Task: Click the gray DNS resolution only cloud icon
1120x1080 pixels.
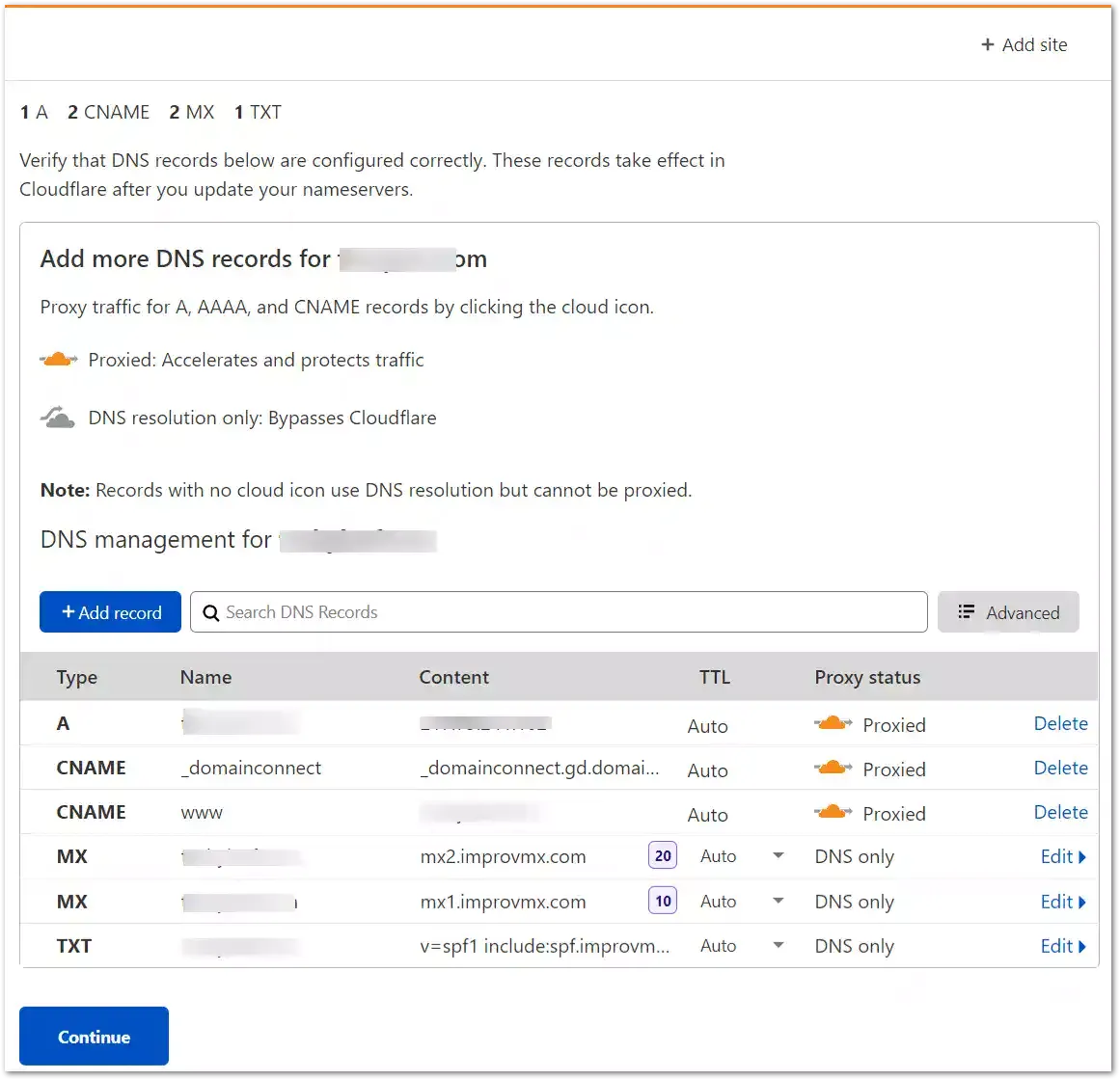Action: click(58, 417)
